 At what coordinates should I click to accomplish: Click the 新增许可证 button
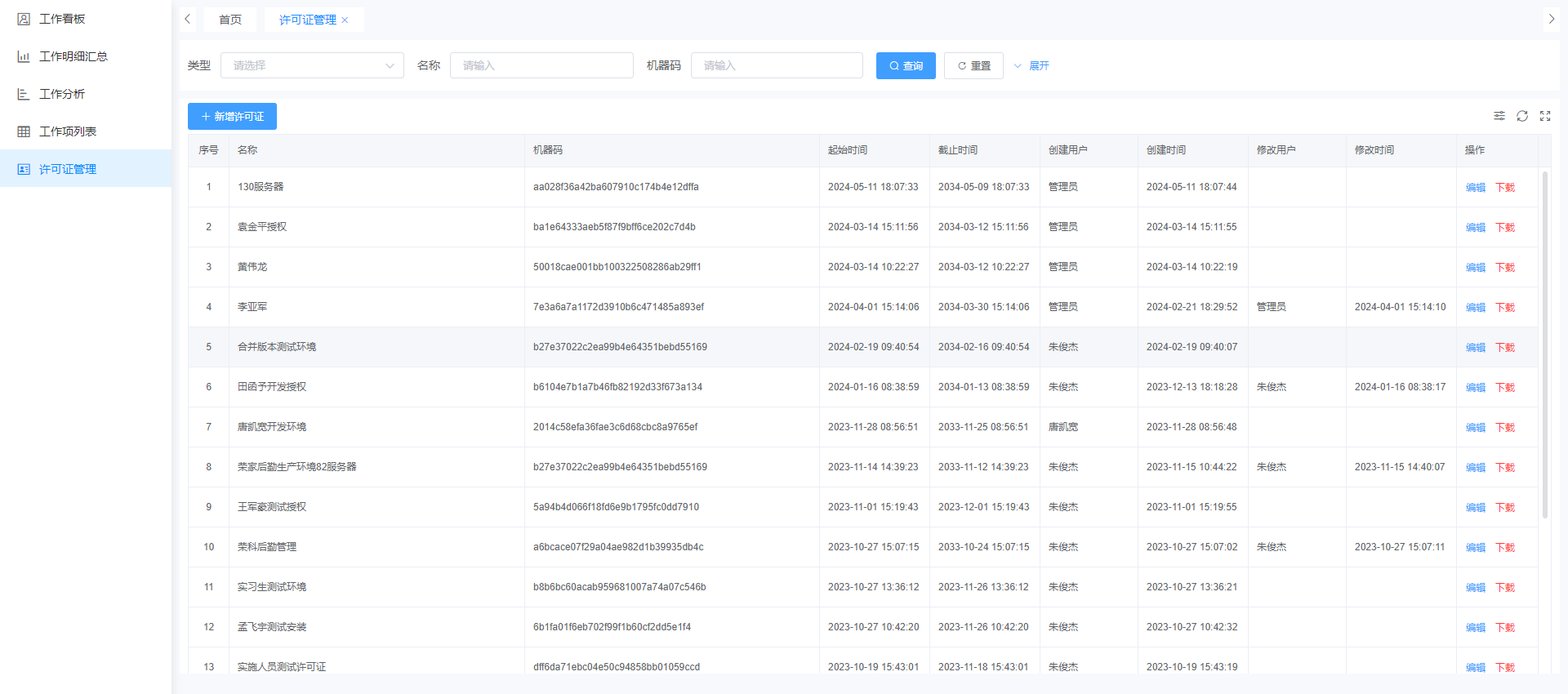click(x=232, y=117)
